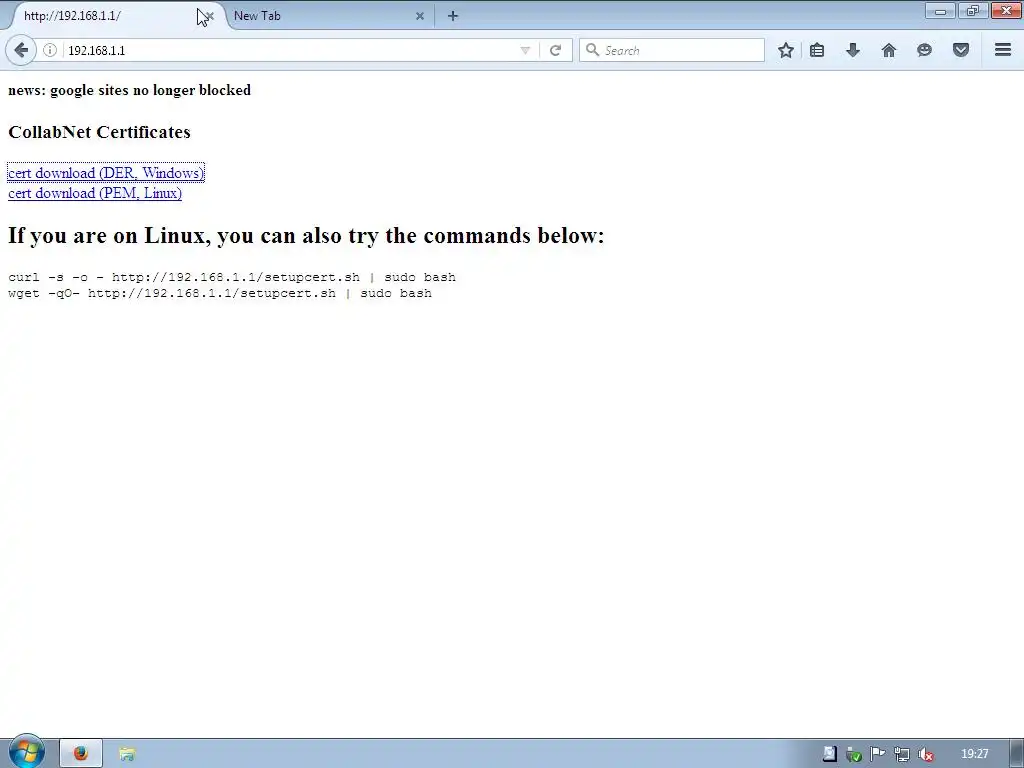Go to the Firefox home page
This screenshot has width=1024, height=768.
point(889,50)
